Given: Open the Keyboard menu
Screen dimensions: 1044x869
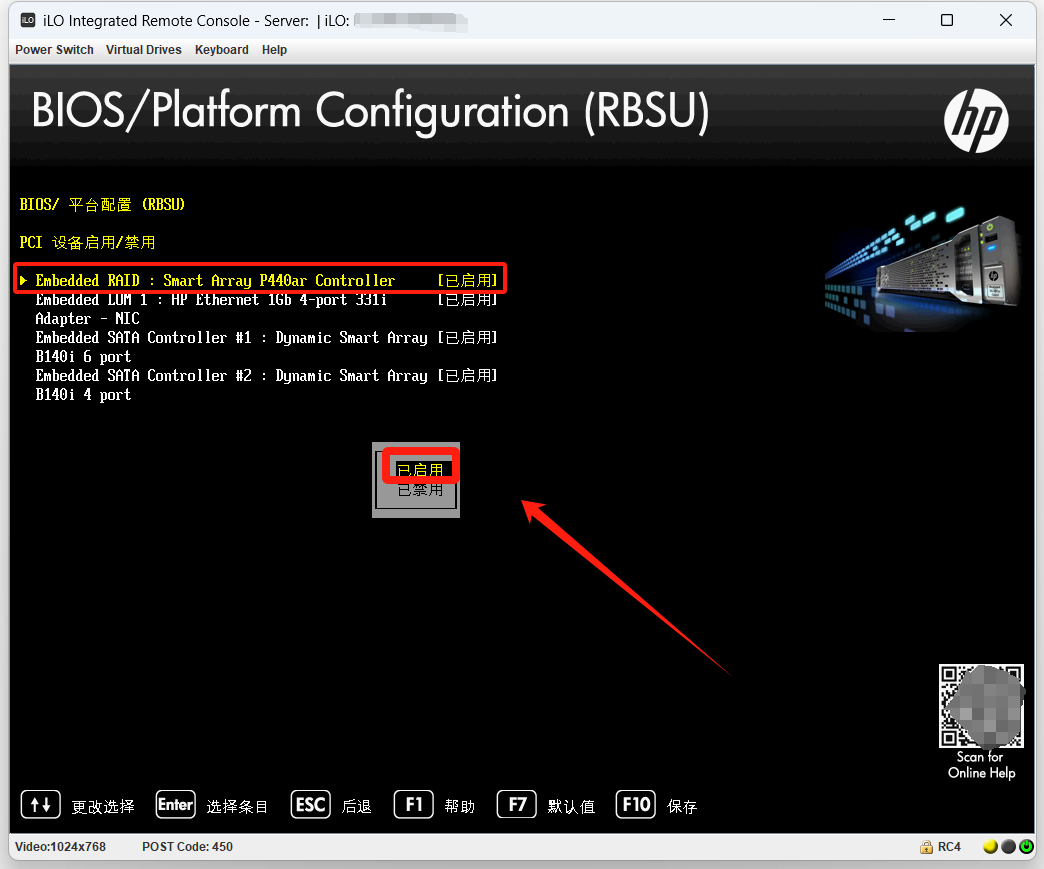Looking at the screenshot, I should point(221,50).
